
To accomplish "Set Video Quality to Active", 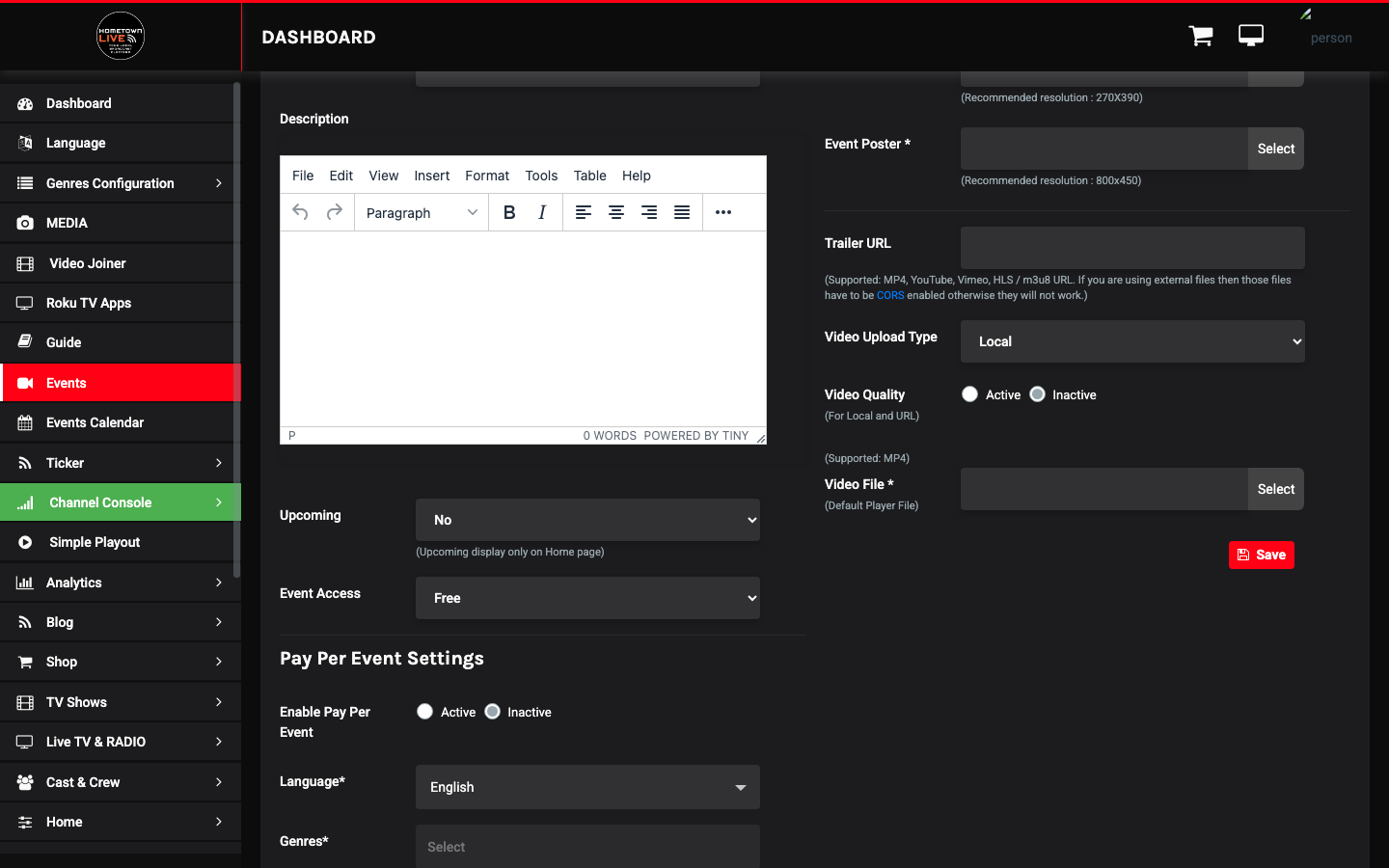I will [969, 394].
